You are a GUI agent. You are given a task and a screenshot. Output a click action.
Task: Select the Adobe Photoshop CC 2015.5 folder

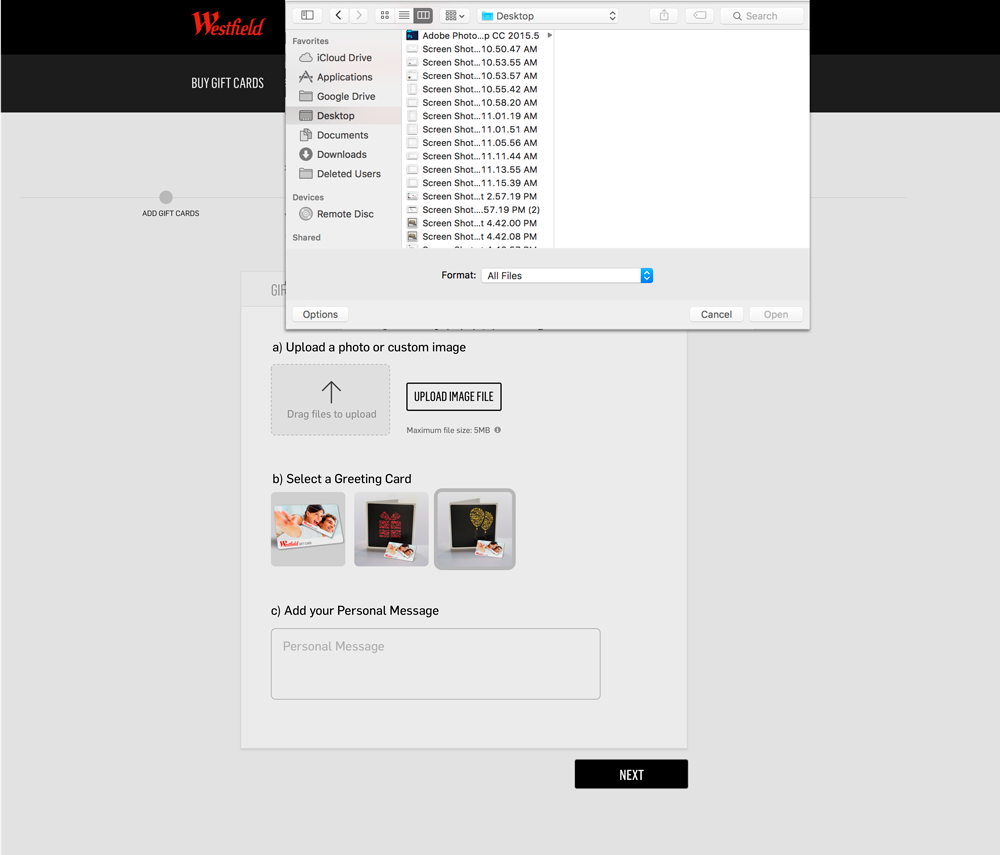[479, 36]
